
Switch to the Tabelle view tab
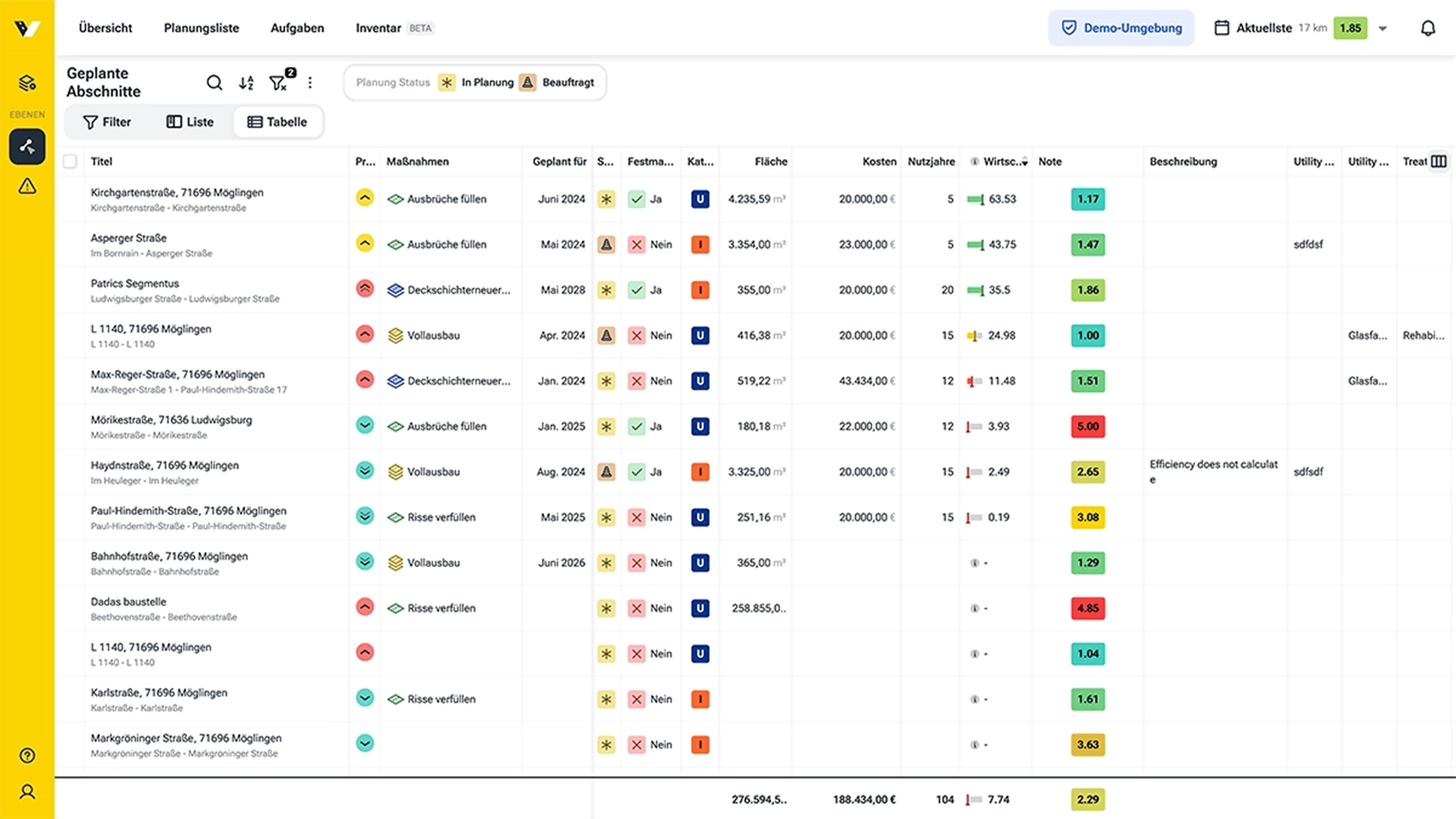click(x=278, y=122)
